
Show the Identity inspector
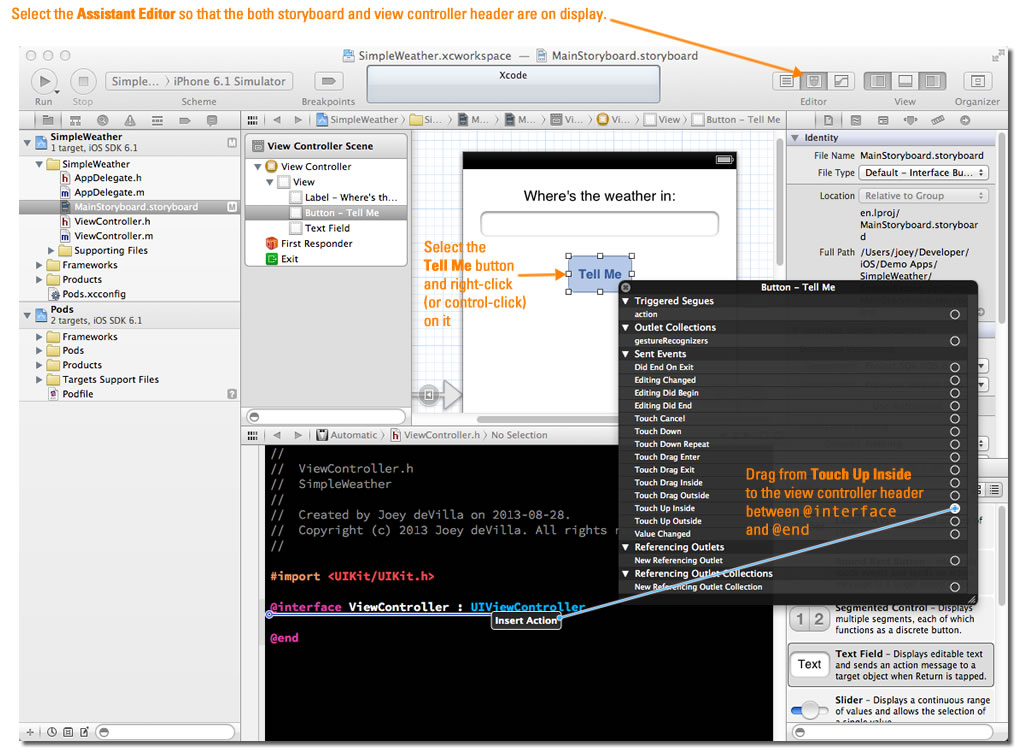coord(883,120)
